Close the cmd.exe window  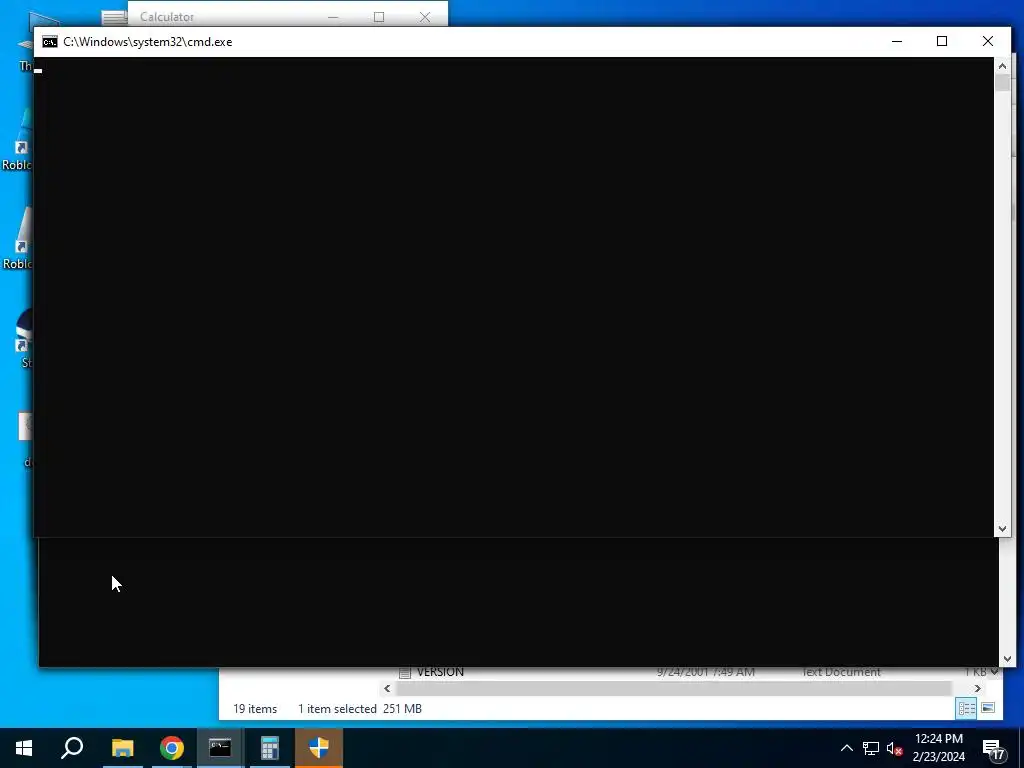(x=987, y=41)
